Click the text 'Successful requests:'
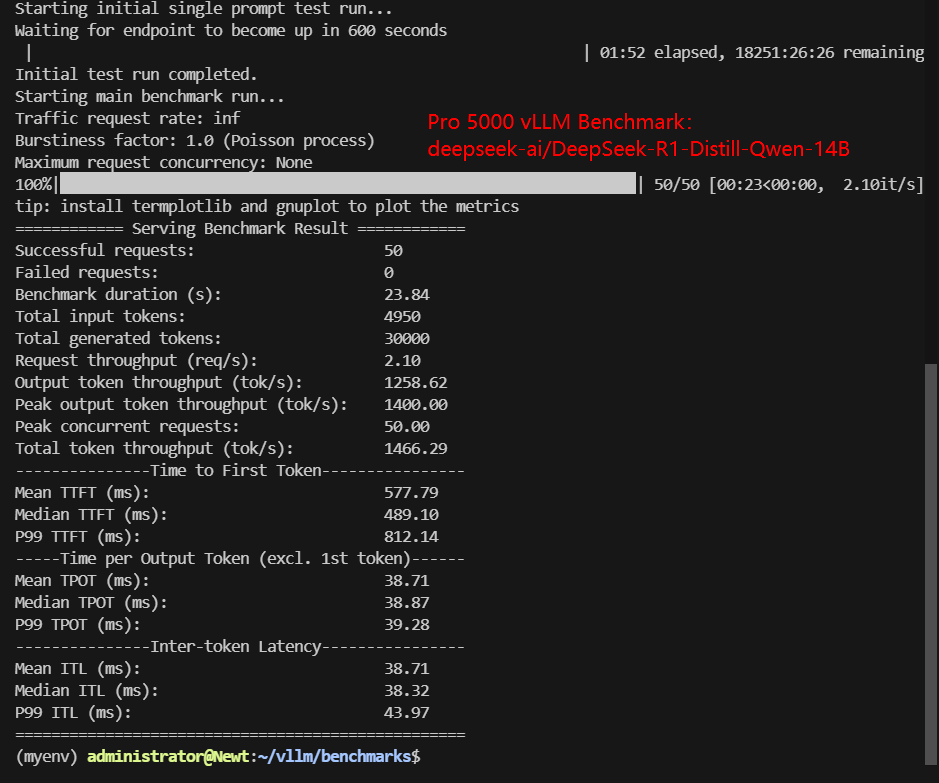Image resolution: width=939 pixels, height=783 pixels. click(x=105, y=250)
